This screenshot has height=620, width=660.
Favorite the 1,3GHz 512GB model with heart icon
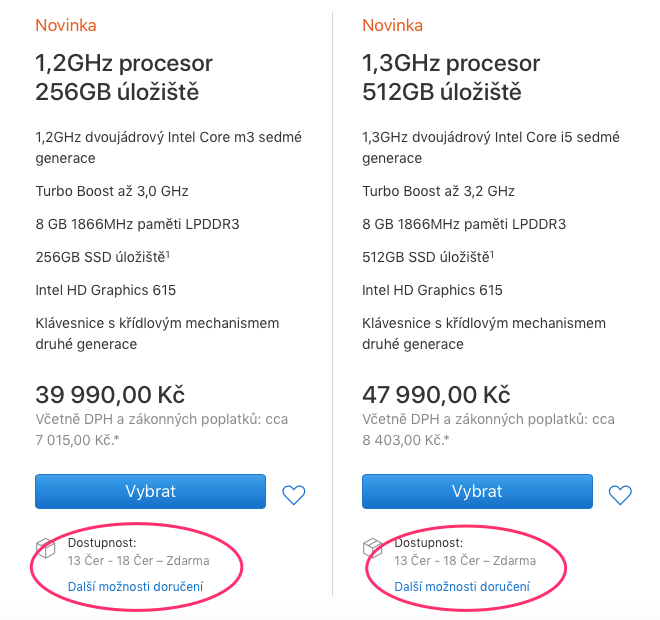[x=620, y=494]
